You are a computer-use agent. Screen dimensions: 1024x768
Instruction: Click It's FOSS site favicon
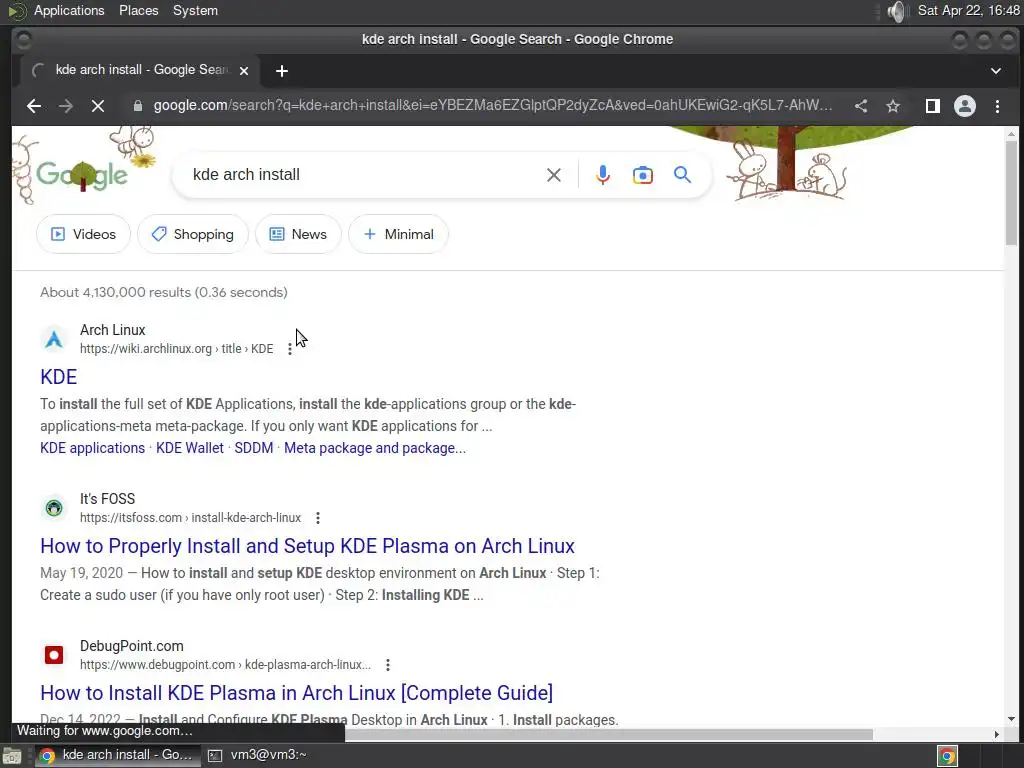point(54,507)
